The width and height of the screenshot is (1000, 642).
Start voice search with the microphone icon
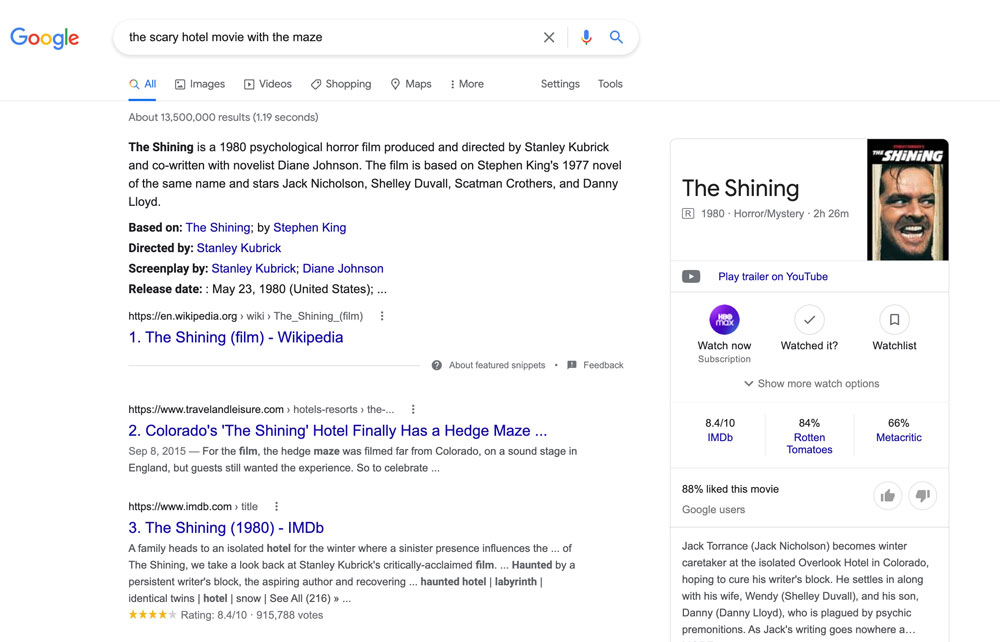[586, 37]
